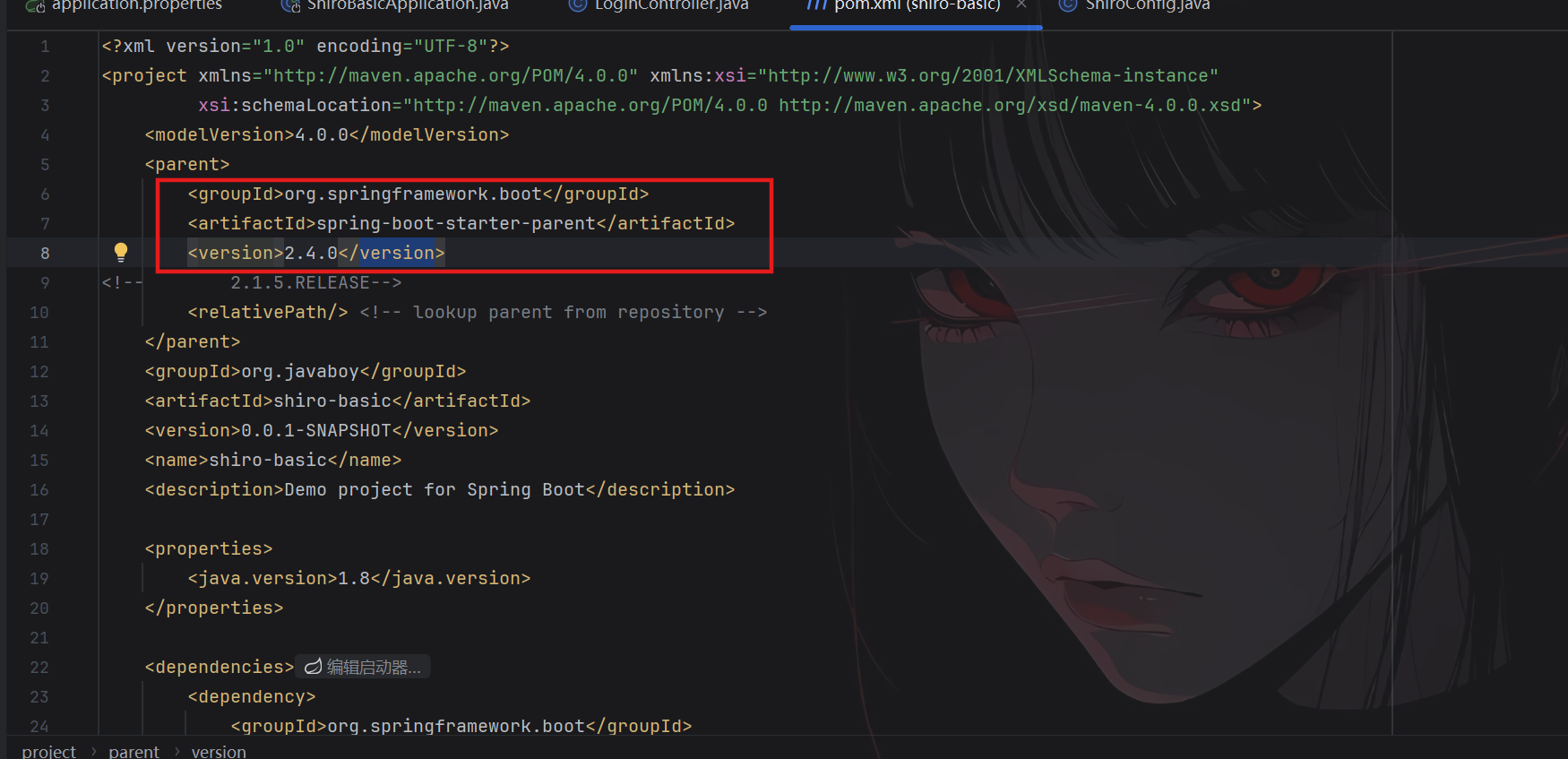Click spring-boot-starter-parent artifactId text
Image resolution: width=1568 pixels, height=759 pixels.
coord(456,223)
